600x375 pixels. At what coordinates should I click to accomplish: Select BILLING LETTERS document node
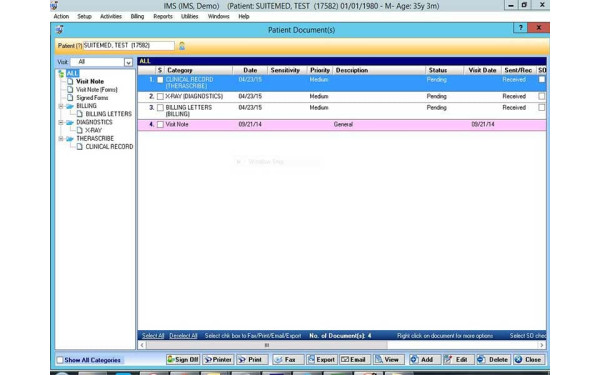109,114
